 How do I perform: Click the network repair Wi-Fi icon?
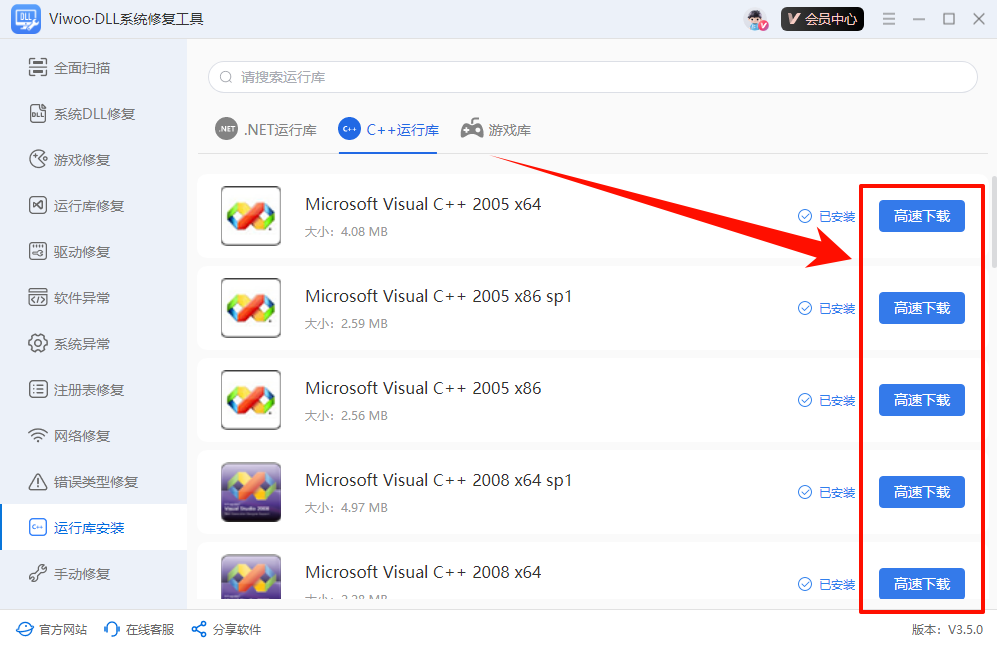pos(38,436)
